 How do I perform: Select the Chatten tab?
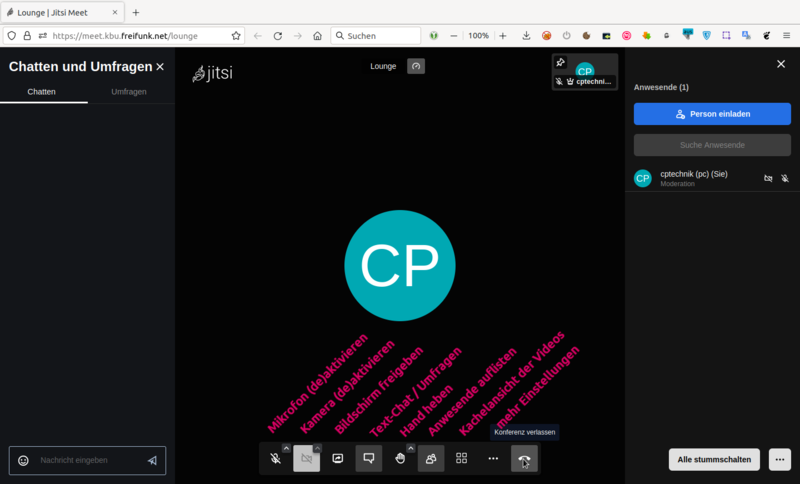(42, 91)
